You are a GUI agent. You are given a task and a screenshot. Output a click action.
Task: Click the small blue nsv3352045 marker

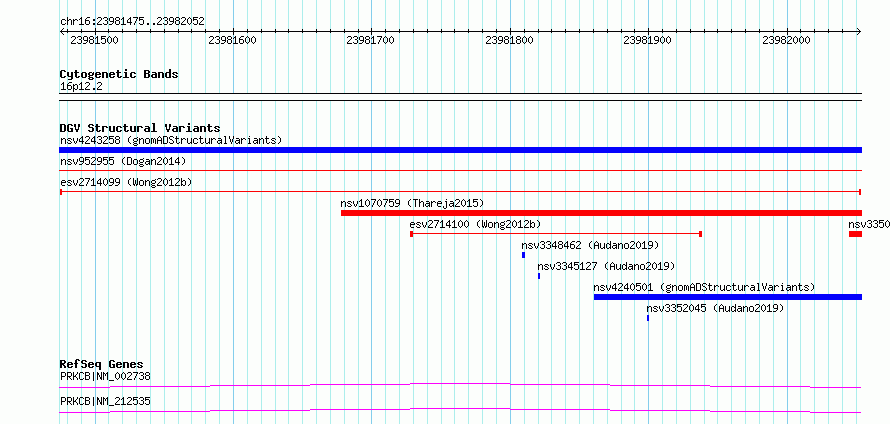tap(648, 318)
